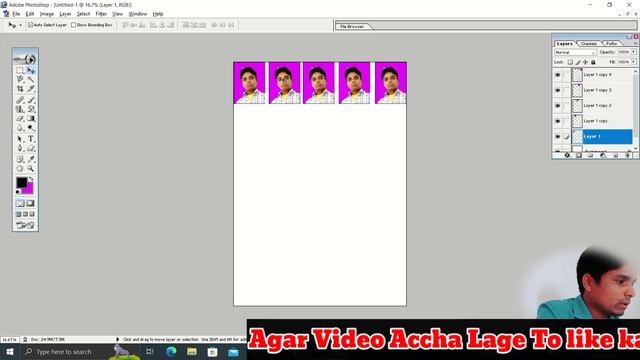
Task: Open the Layer menu
Action: click(65, 14)
